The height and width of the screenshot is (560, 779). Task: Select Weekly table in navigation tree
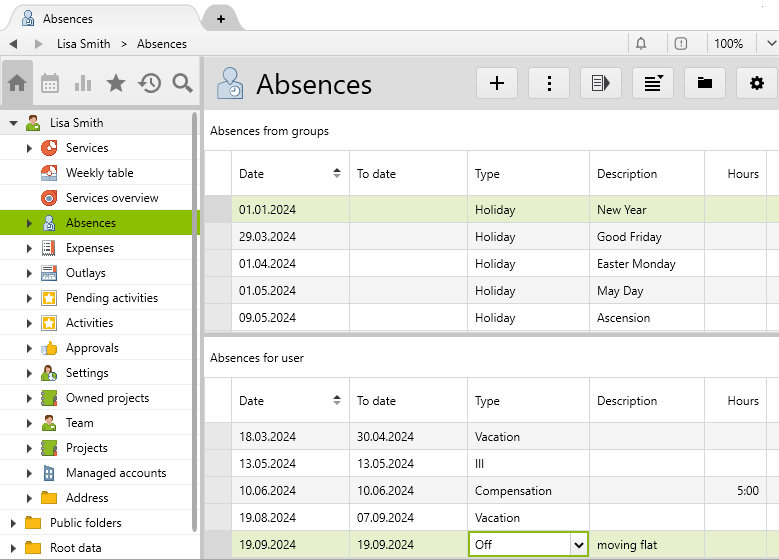[x=99, y=173]
